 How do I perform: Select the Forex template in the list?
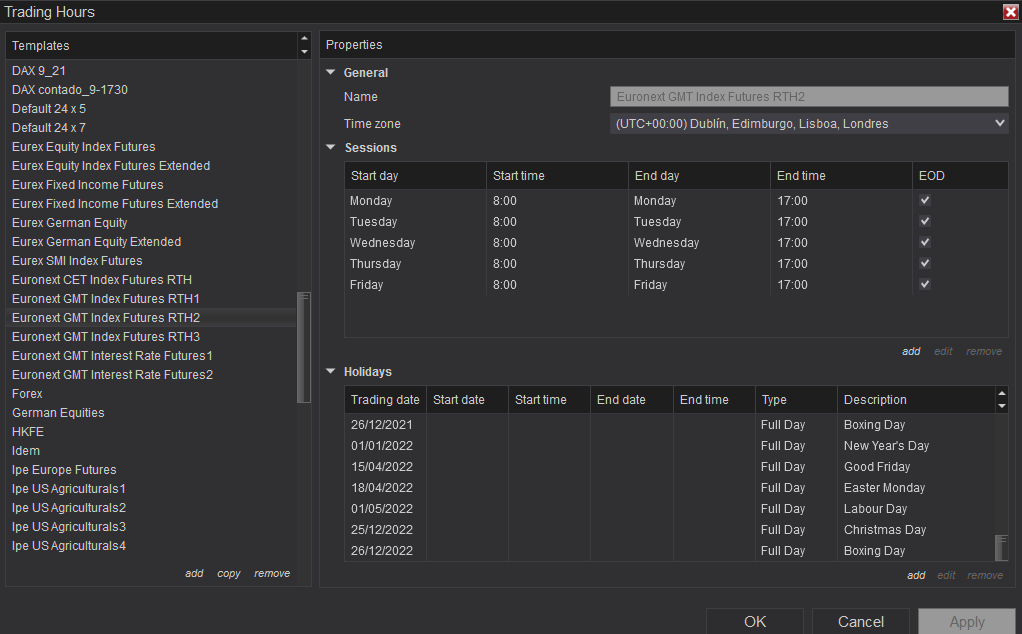(28, 394)
